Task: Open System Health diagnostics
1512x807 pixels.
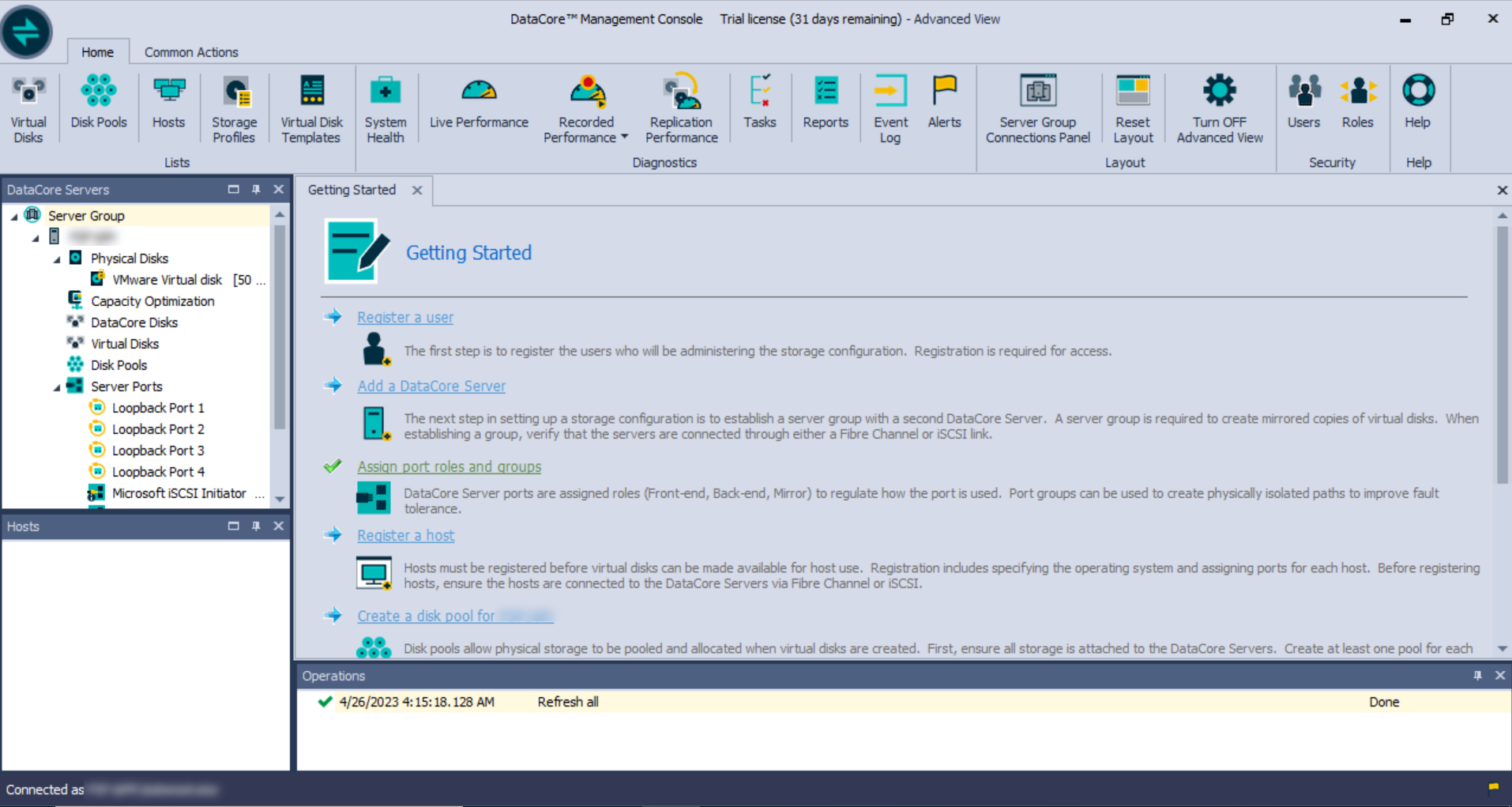Action: pos(385,105)
